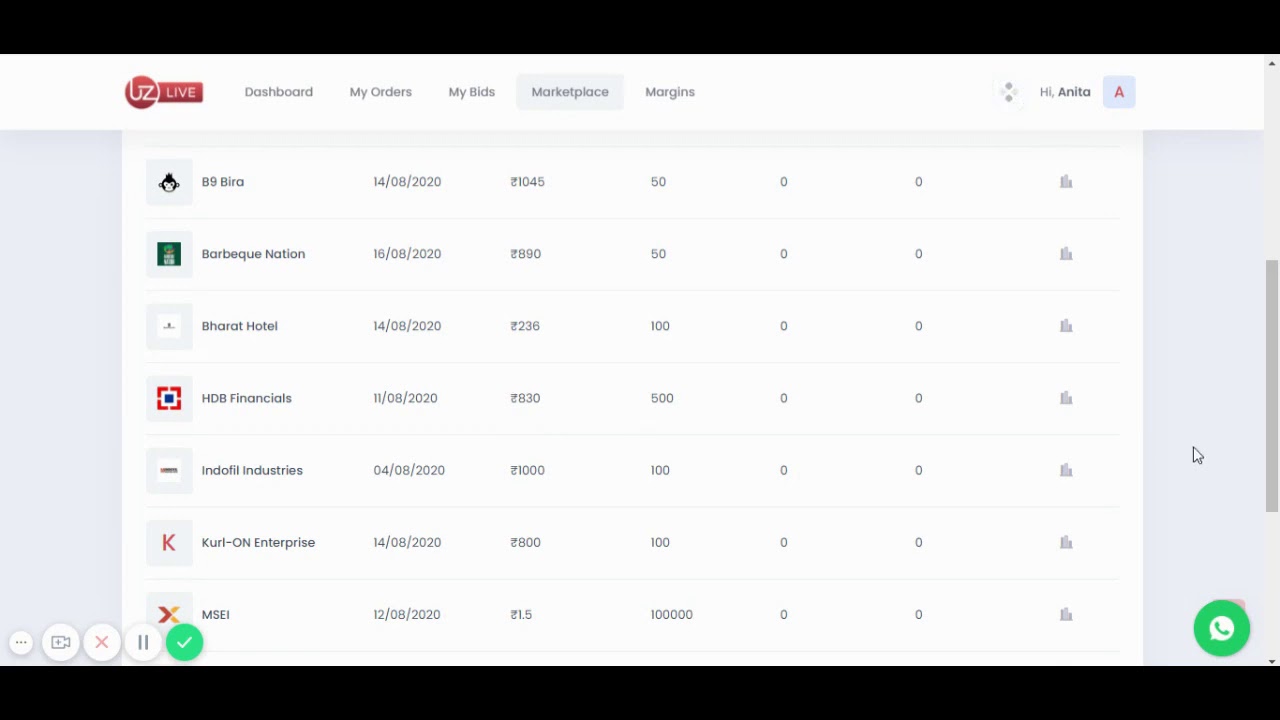Click the 500 quantity for HDB Financials
This screenshot has width=1280, height=720.
tap(662, 398)
